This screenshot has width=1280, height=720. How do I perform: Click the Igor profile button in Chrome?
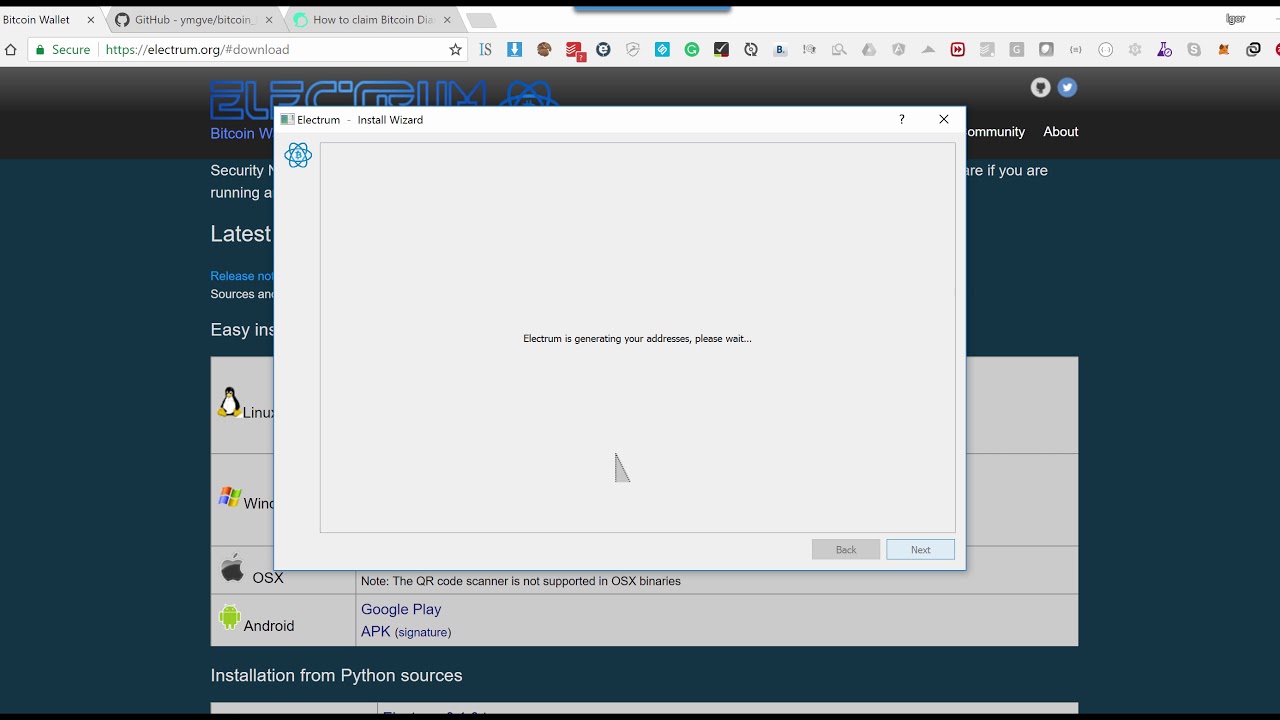point(1235,19)
